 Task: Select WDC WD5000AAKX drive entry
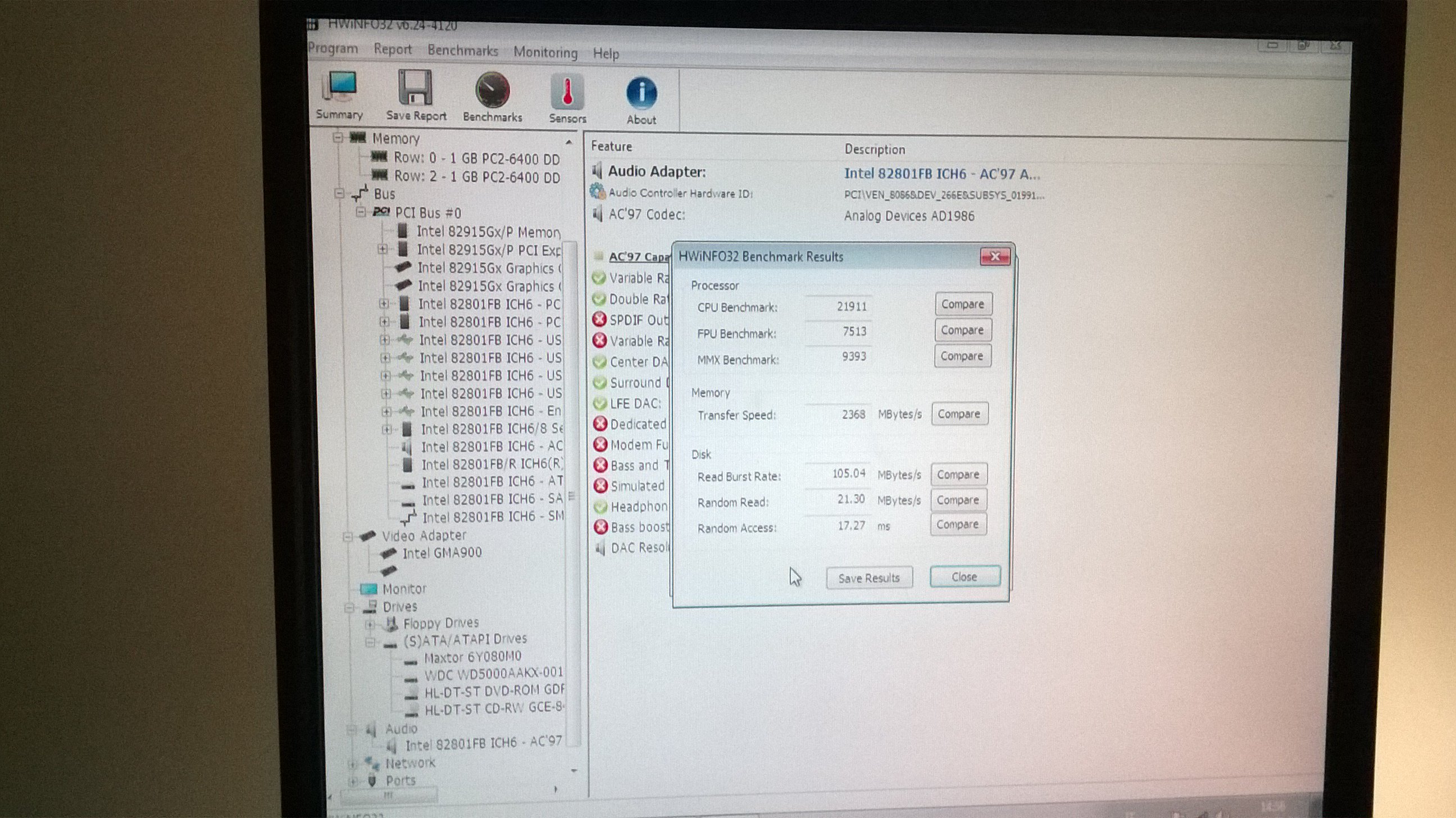click(493, 674)
